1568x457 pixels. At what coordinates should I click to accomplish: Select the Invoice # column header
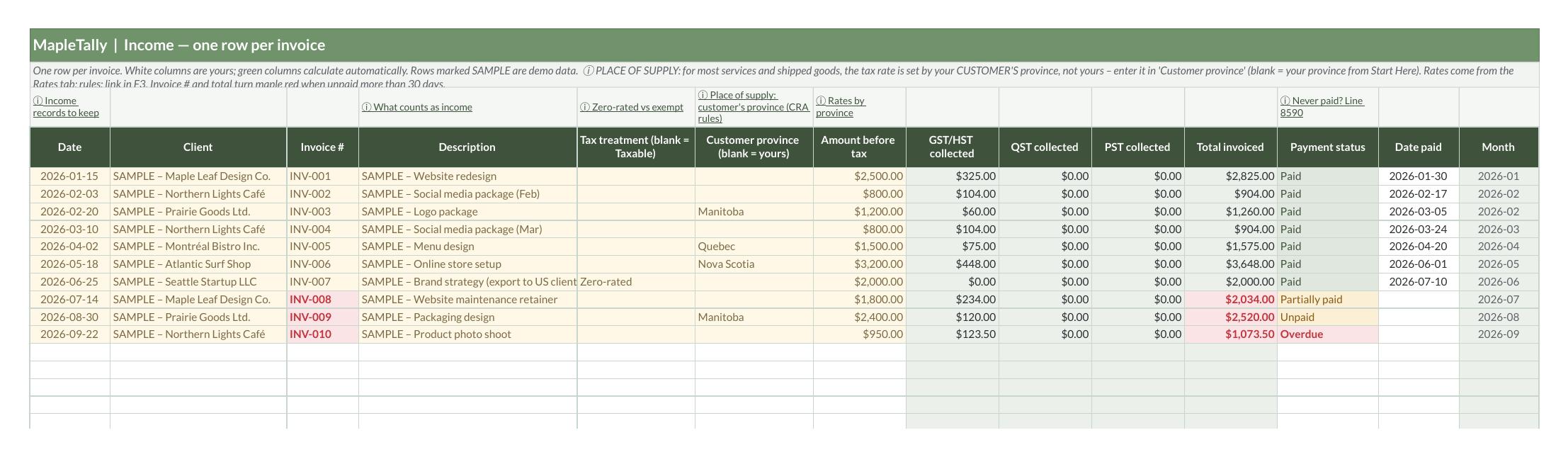322,147
